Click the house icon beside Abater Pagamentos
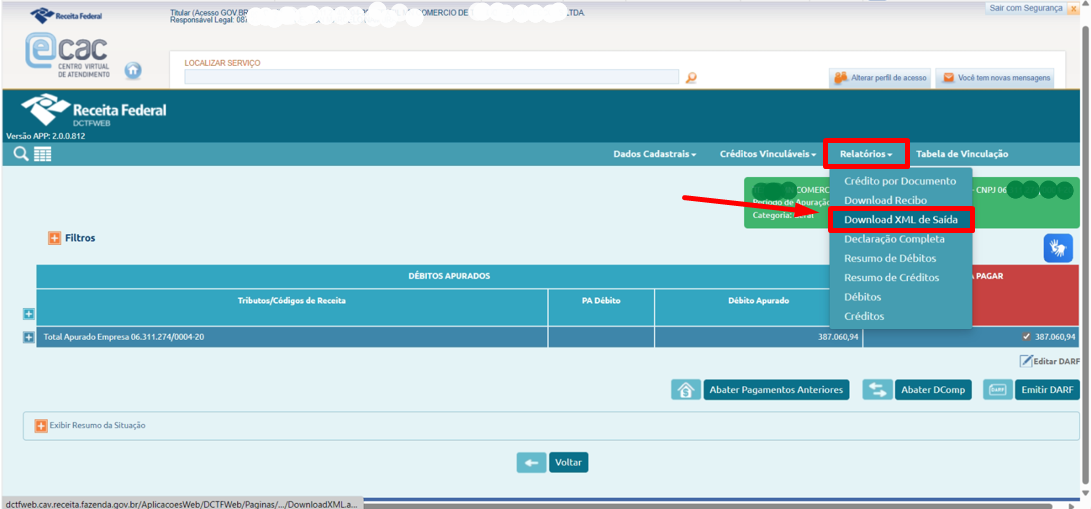This screenshot has height=509, width=1091. [685, 390]
